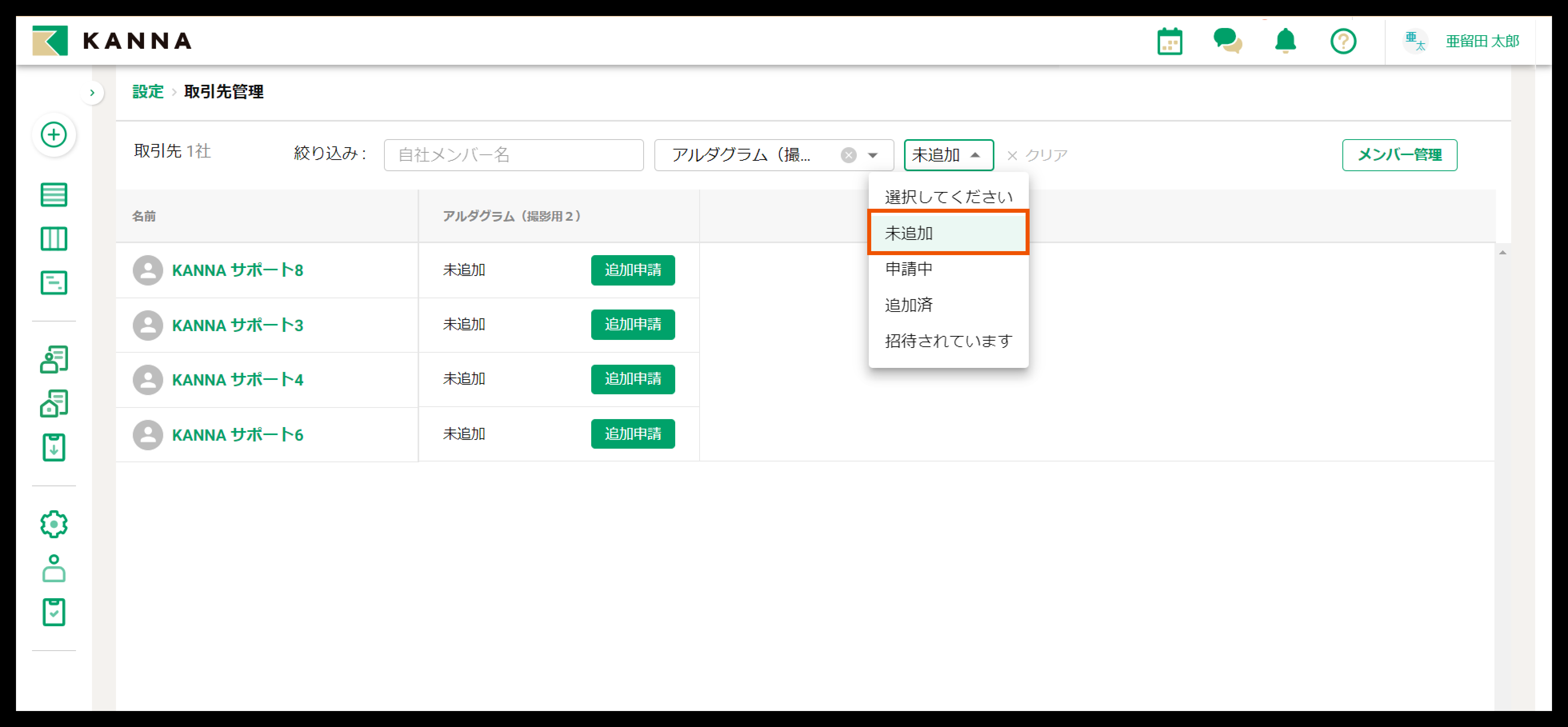Open the list view sidebar icon

54,195
